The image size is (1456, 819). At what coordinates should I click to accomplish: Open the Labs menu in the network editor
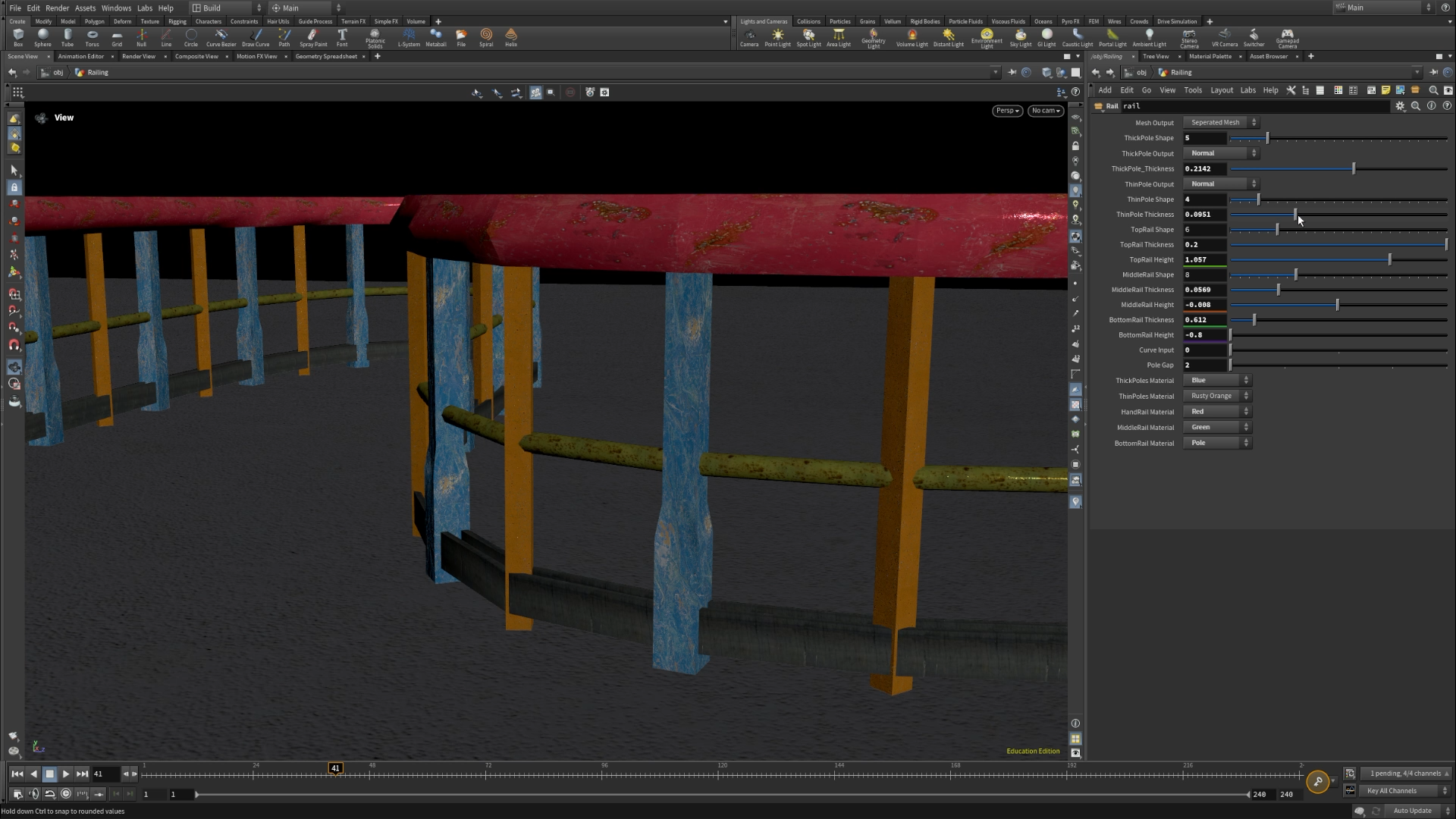pyautogui.click(x=1248, y=89)
